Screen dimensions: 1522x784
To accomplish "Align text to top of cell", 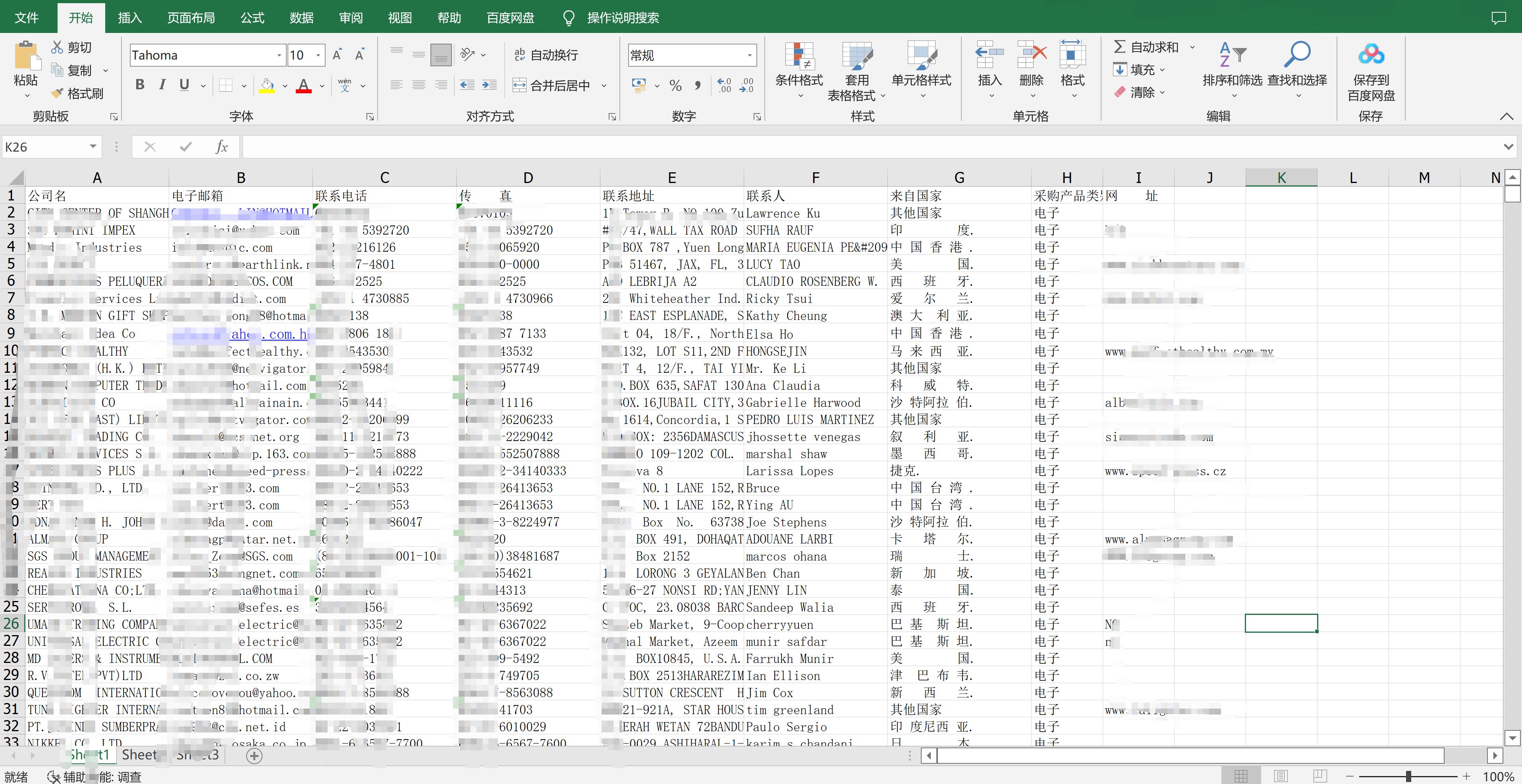I will [396, 54].
